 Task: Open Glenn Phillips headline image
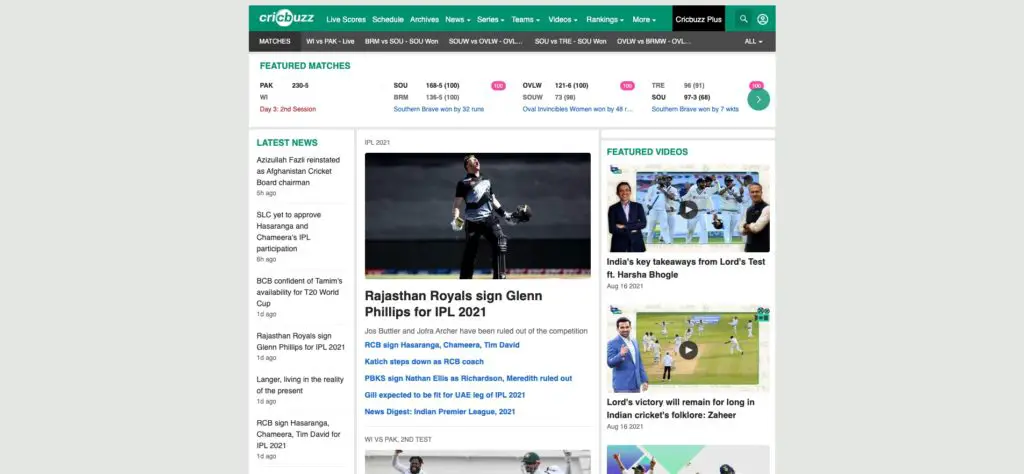pyautogui.click(x=477, y=215)
